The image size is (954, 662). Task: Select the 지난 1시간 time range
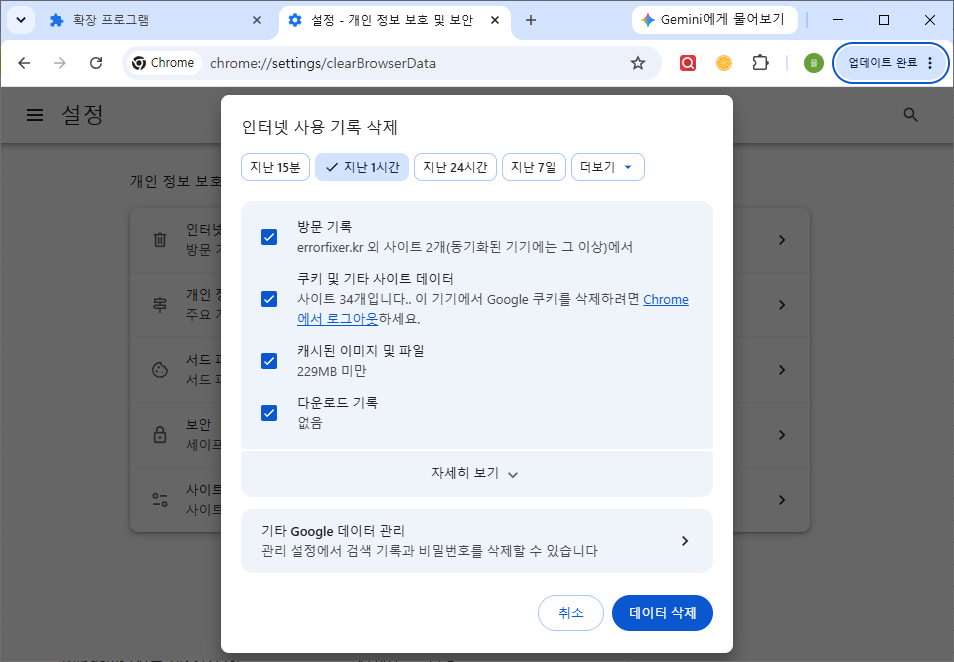click(363, 167)
